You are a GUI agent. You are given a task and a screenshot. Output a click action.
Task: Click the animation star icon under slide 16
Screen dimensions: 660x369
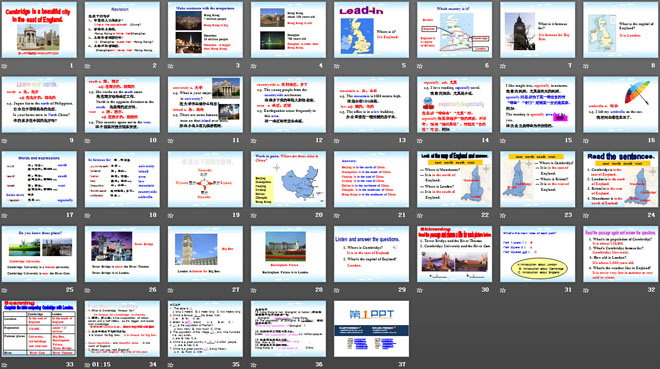[x=586, y=141]
